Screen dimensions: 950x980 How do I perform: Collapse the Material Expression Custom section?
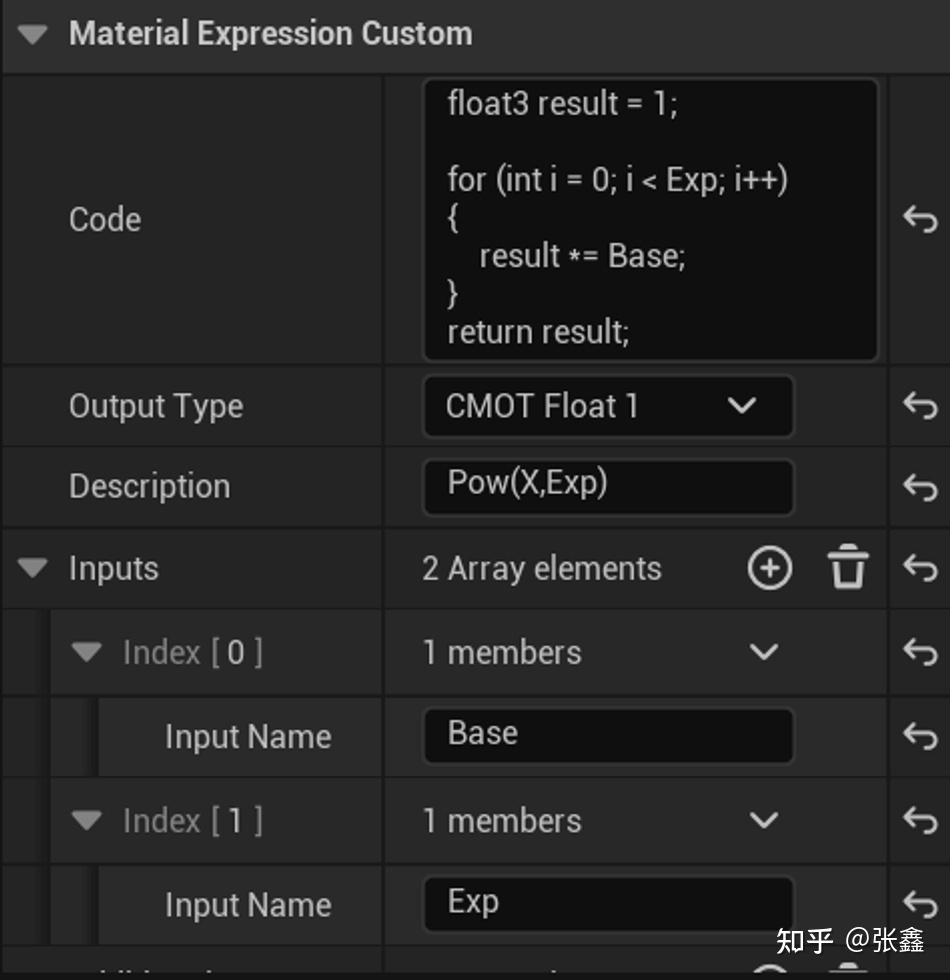coord(33,34)
